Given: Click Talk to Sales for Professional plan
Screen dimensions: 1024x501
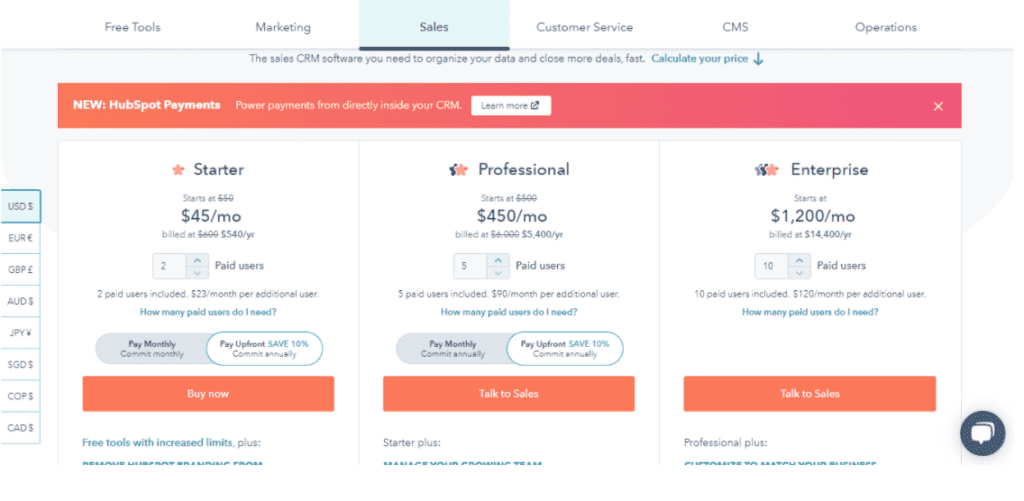Looking at the screenshot, I should [x=509, y=394].
